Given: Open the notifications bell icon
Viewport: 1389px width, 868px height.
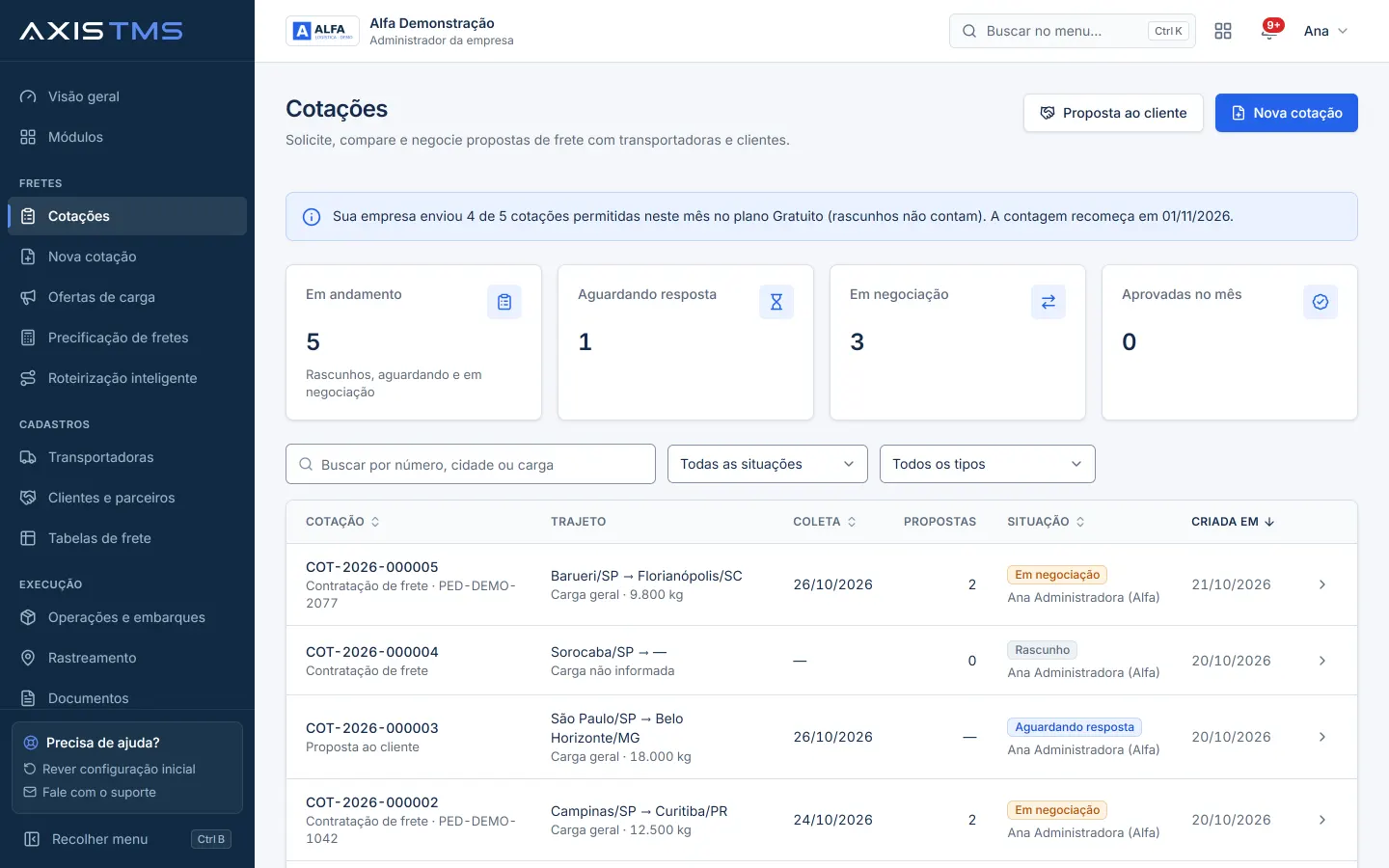Looking at the screenshot, I should click(1268, 31).
